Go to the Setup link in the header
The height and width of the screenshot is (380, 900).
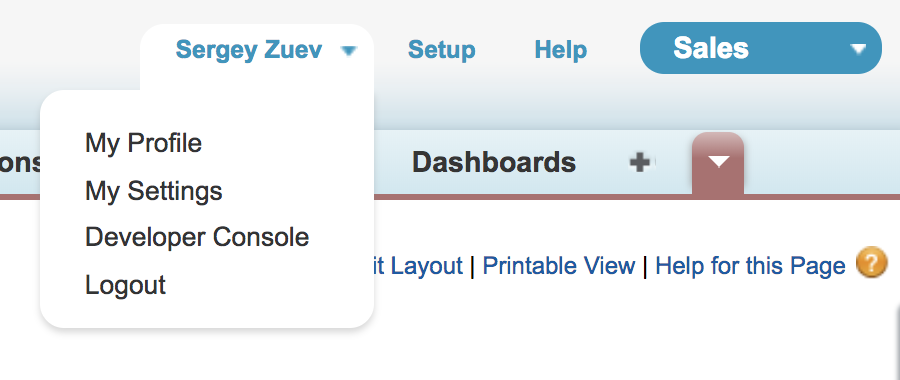pos(441,50)
